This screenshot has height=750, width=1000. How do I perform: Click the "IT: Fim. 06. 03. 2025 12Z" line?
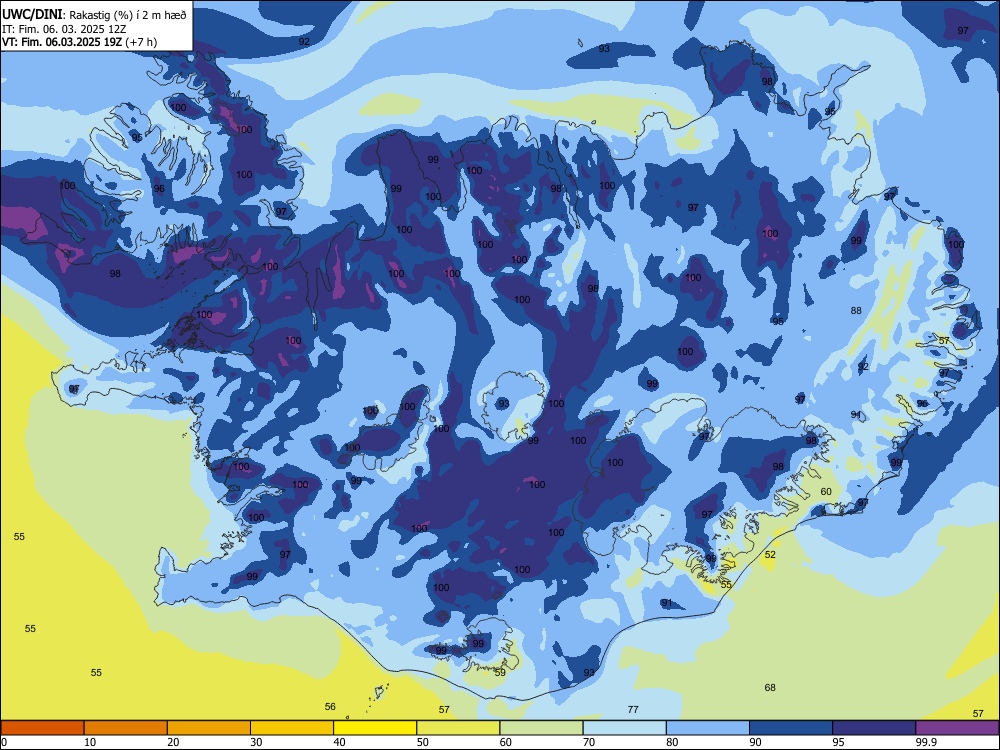[x=64, y=29]
